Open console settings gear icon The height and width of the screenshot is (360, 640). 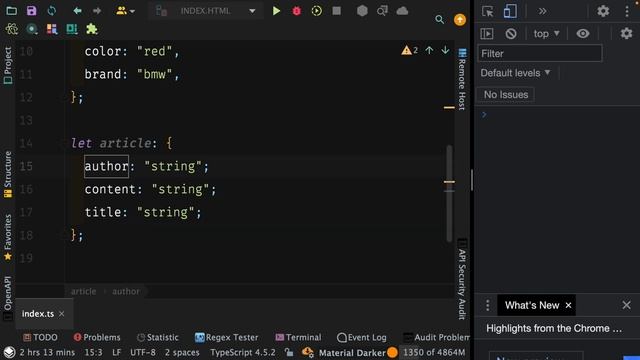pyautogui.click(x=626, y=33)
